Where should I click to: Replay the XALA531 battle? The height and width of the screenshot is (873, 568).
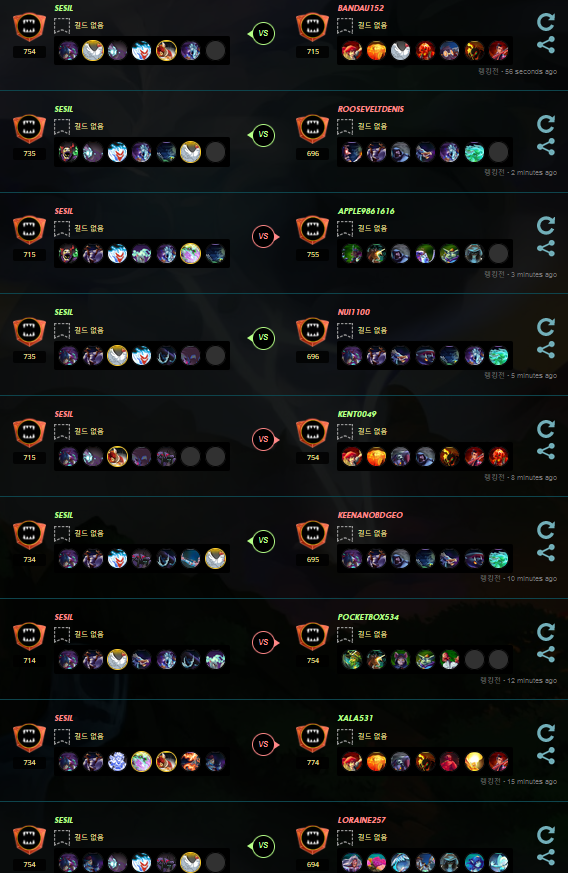(x=546, y=733)
